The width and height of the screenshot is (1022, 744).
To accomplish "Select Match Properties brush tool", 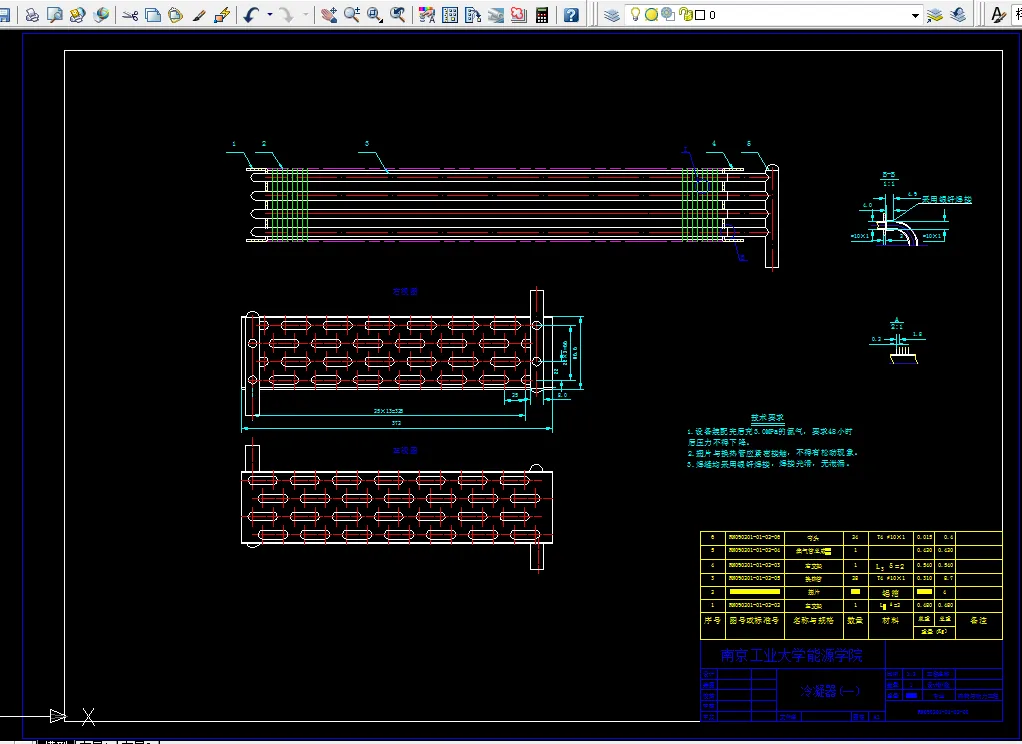I will pyautogui.click(x=199, y=14).
